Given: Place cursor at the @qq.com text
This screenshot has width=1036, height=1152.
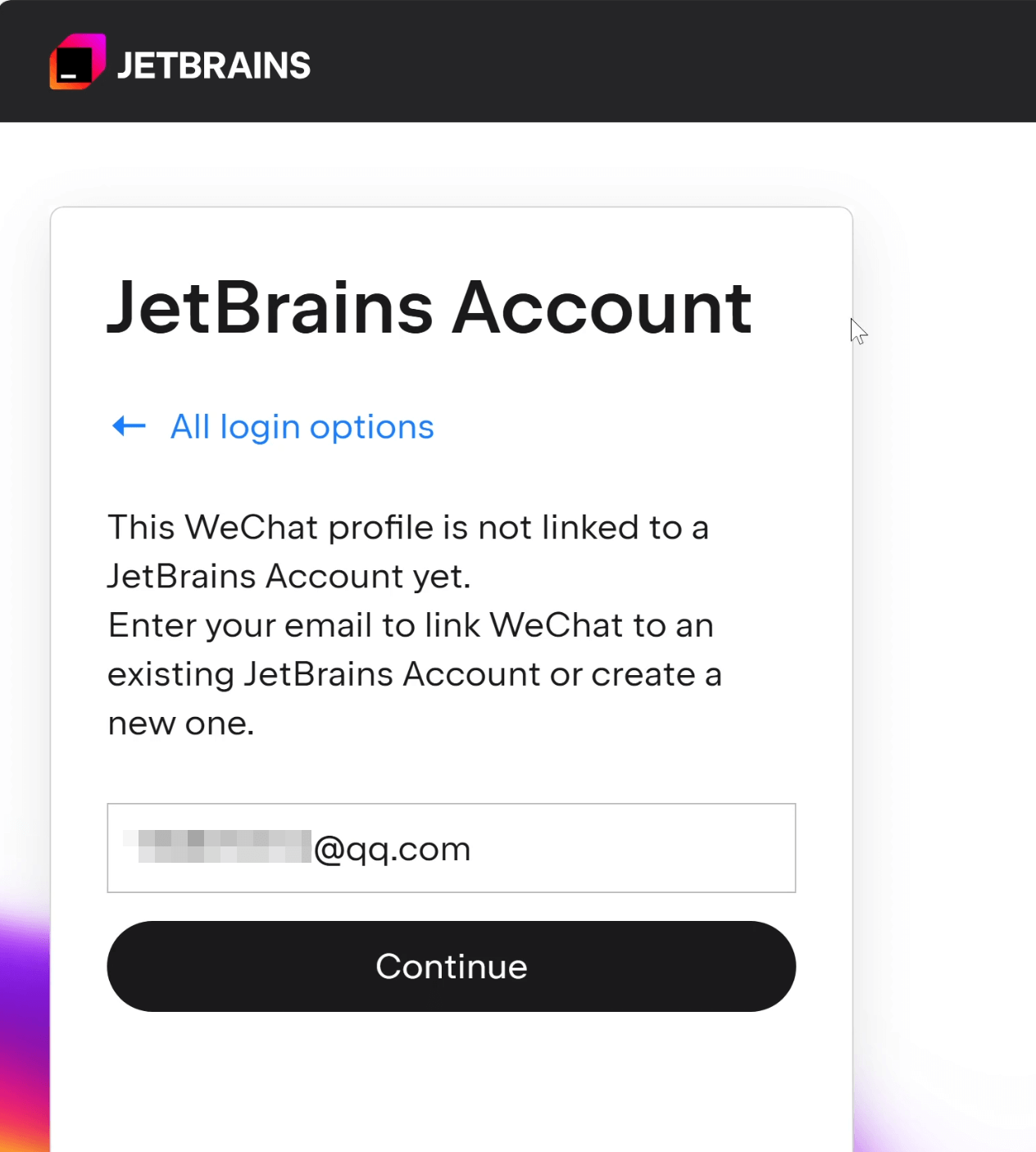Looking at the screenshot, I should pyautogui.click(x=393, y=850).
